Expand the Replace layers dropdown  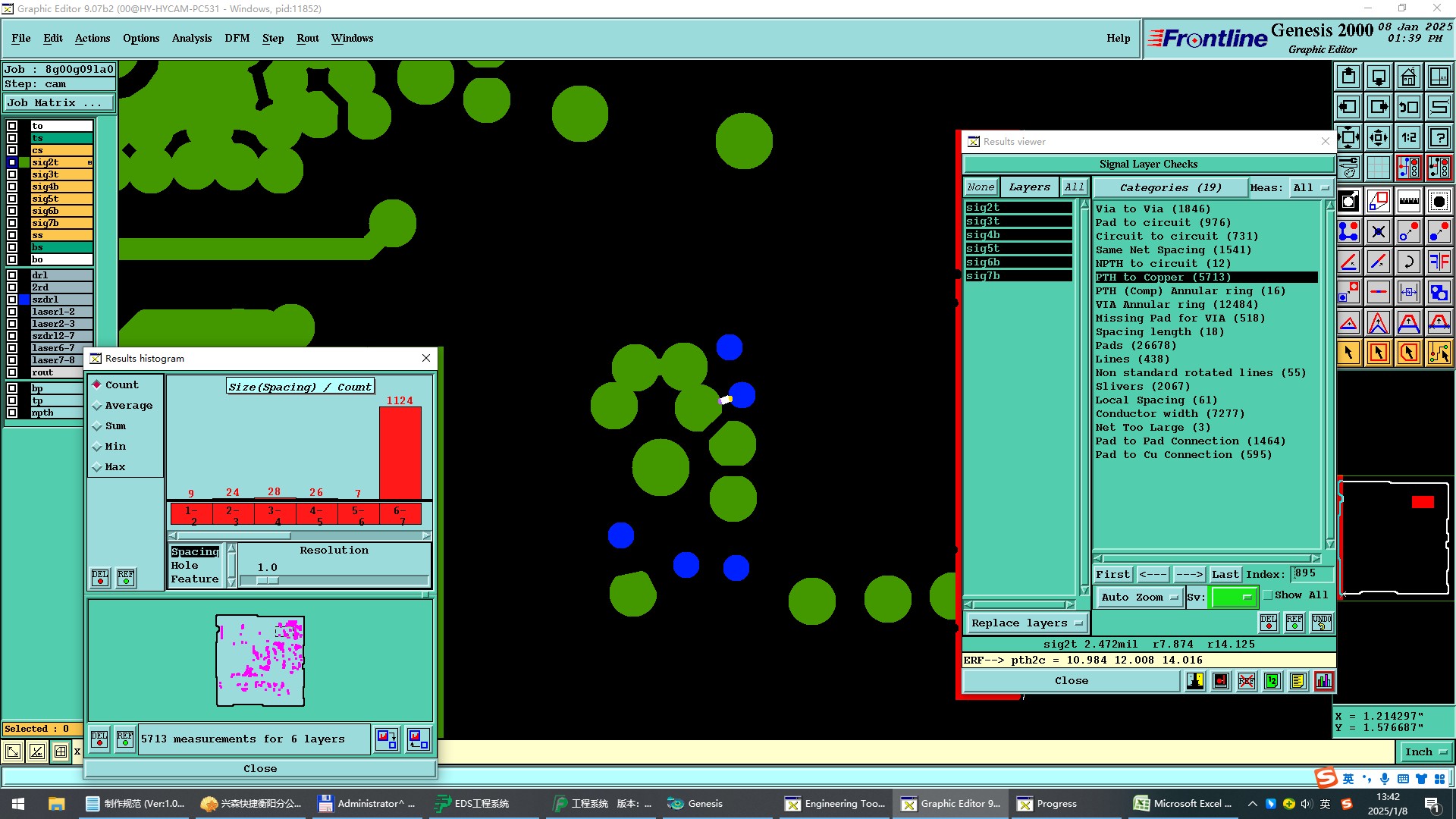click(1027, 623)
